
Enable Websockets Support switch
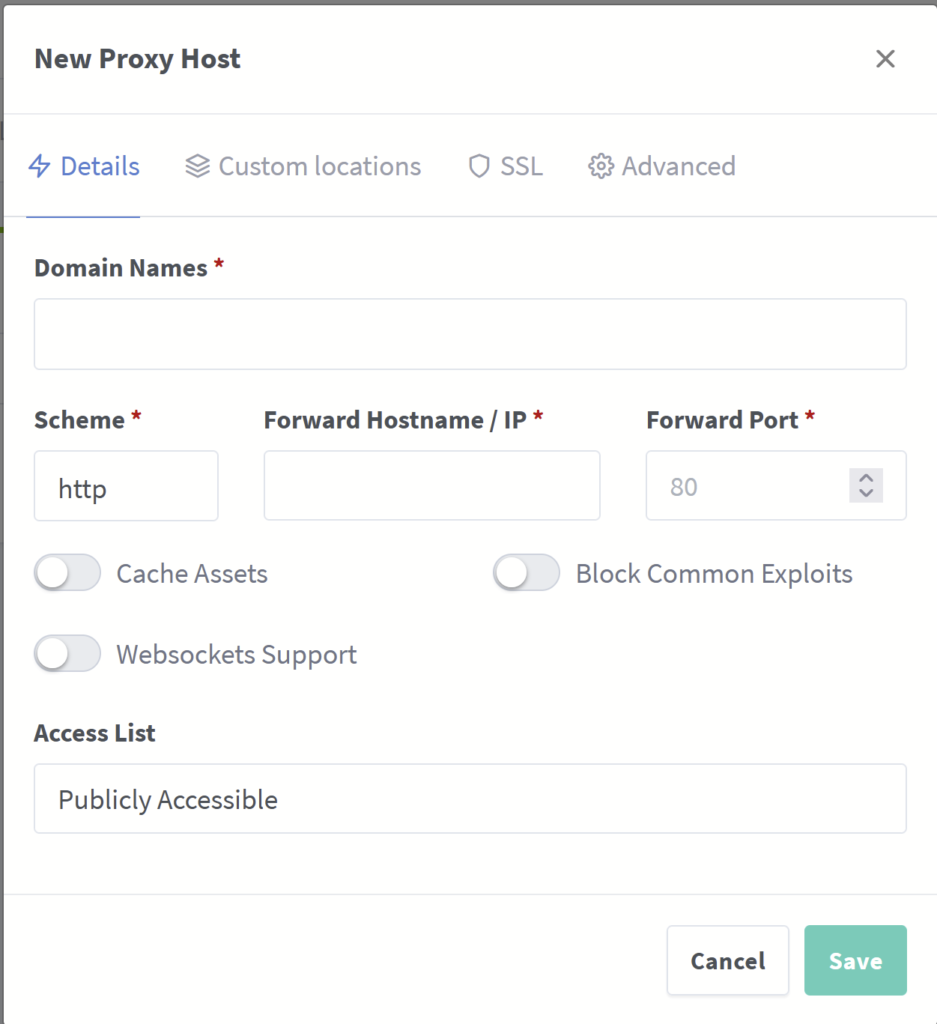(67, 655)
